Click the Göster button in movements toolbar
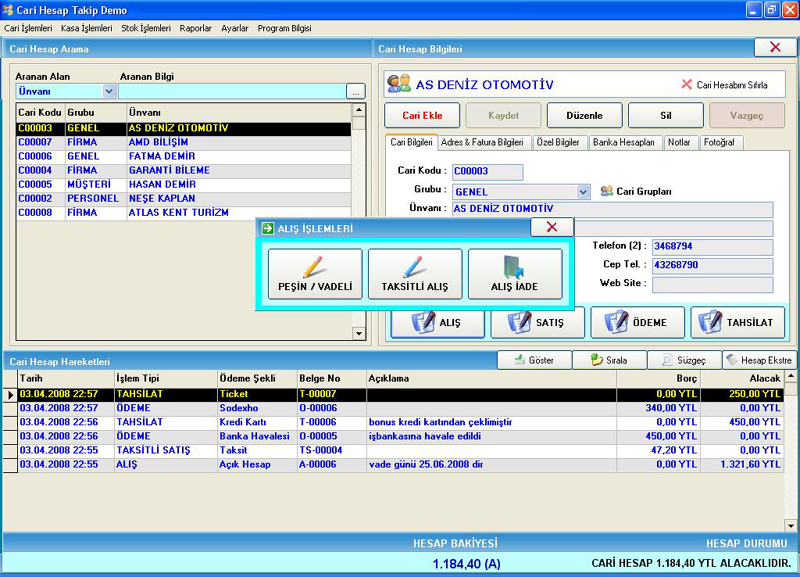 click(534, 360)
